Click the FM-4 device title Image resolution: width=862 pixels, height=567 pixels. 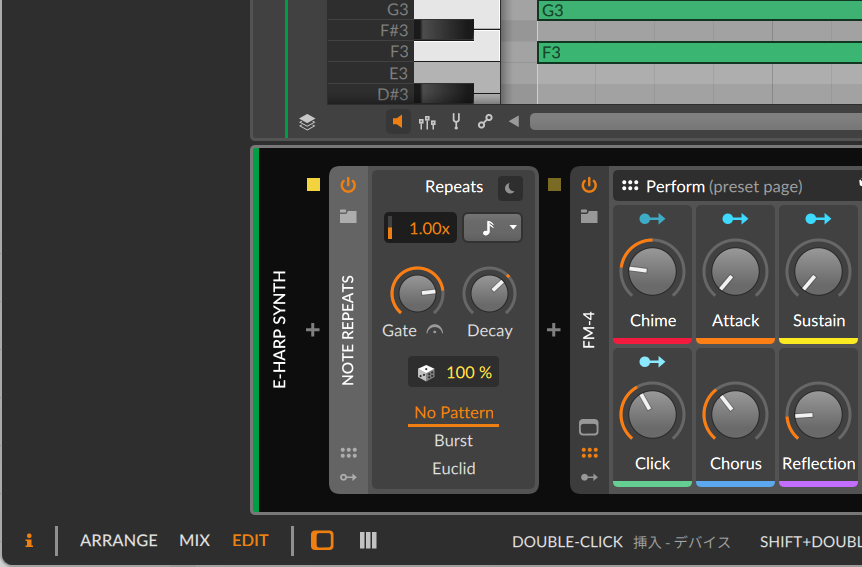click(x=589, y=330)
